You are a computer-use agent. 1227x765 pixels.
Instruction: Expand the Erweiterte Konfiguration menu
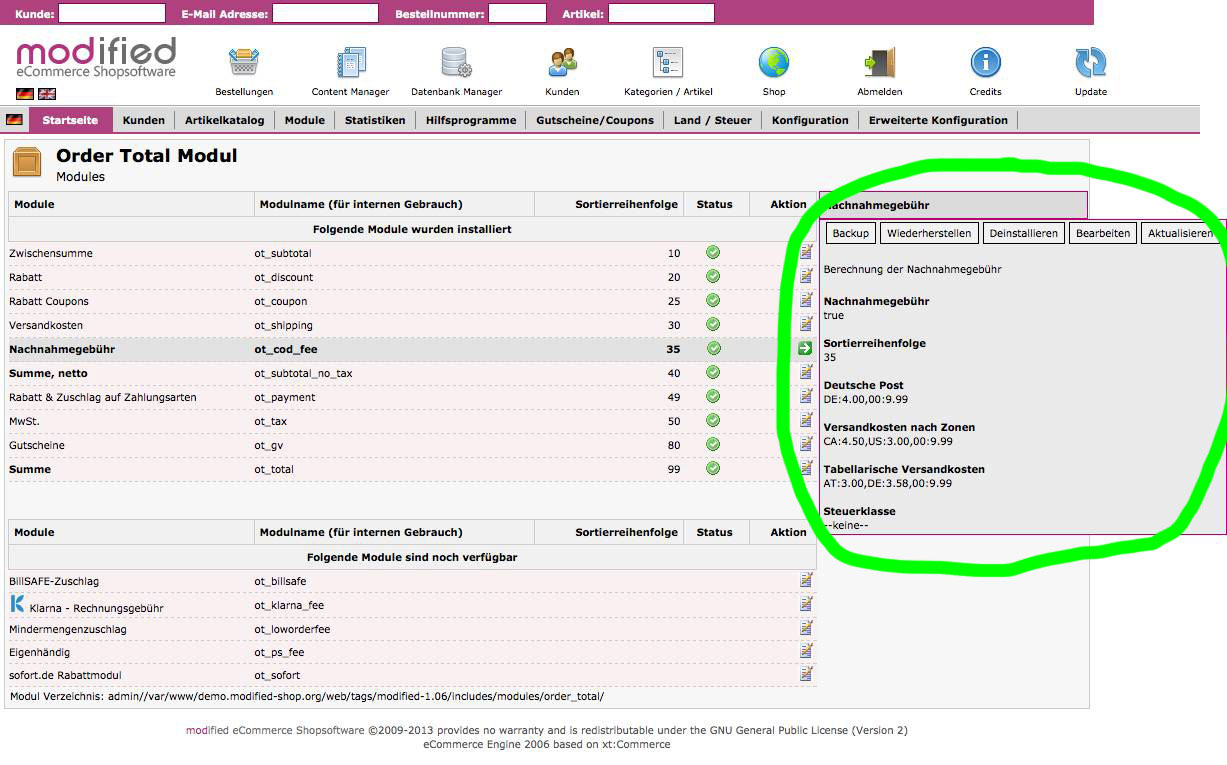(x=938, y=120)
